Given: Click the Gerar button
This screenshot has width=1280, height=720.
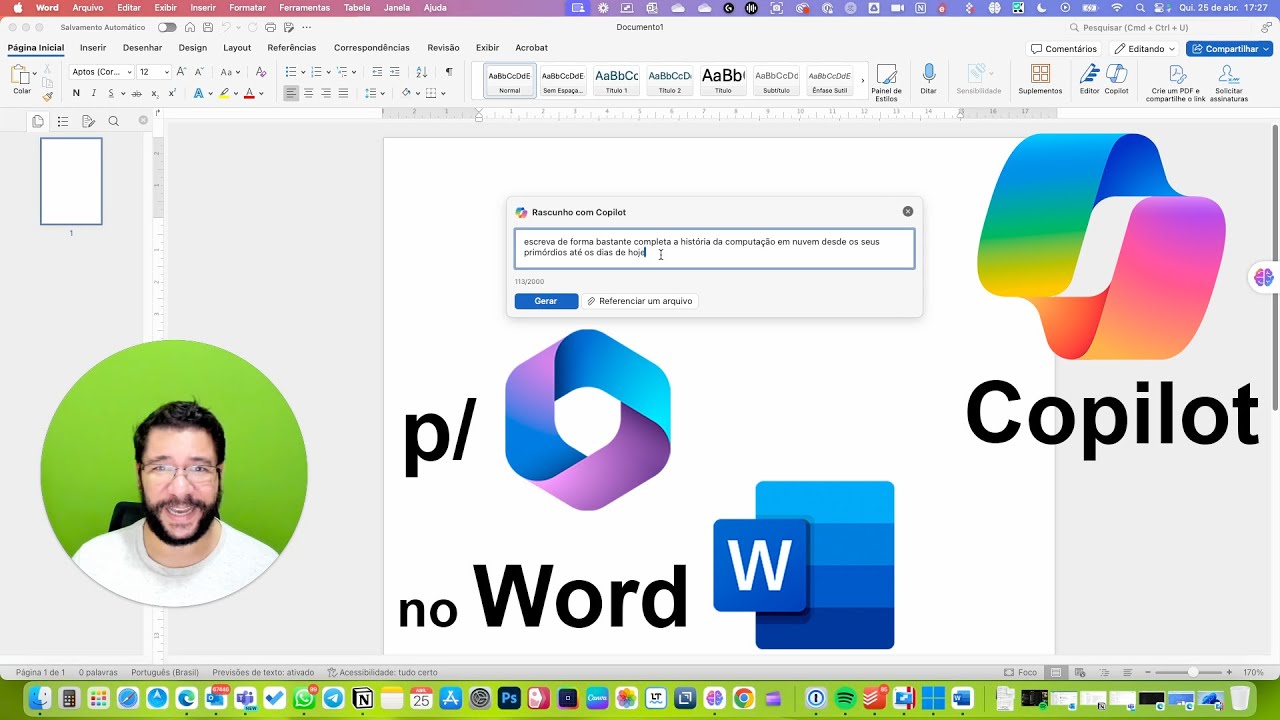Looking at the screenshot, I should point(546,301).
